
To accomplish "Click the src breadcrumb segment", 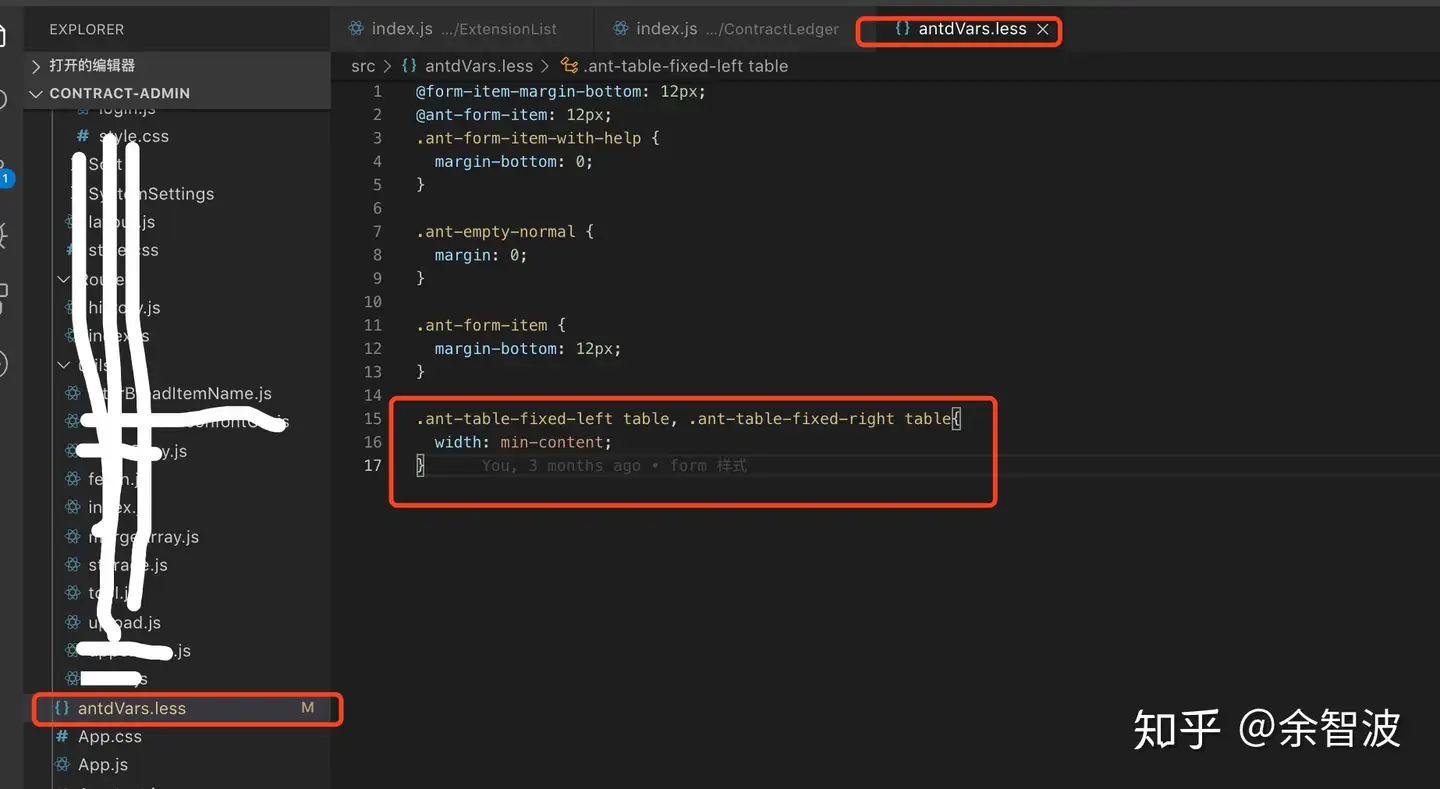I will click(363, 66).
